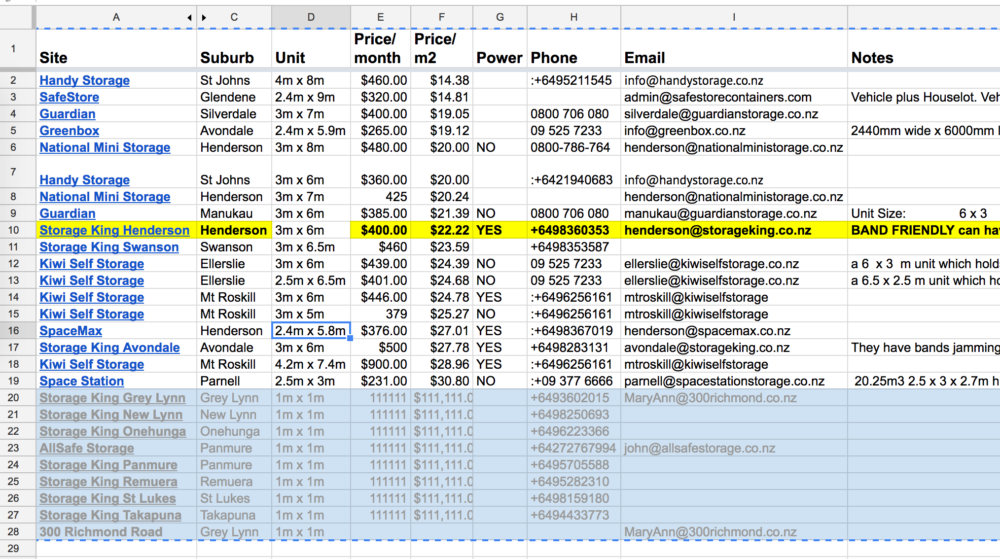The width and height of the screenshot is (1000, 559).
Task: Open the Storage King Henderson link
Action: pos(114,230)
